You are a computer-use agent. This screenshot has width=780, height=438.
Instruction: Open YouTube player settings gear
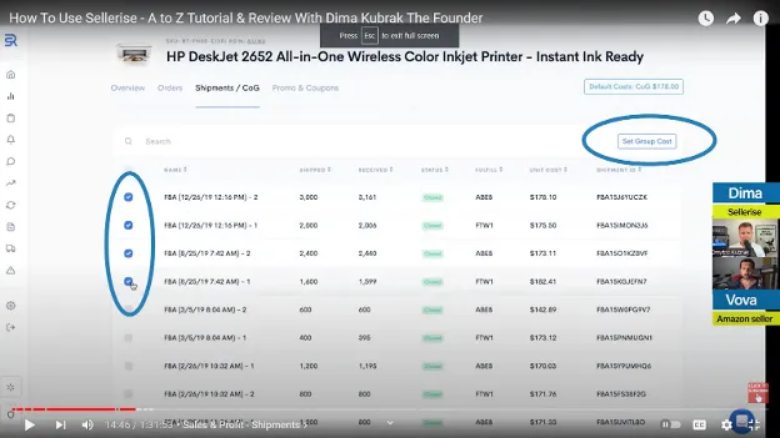tap(726, 425)
